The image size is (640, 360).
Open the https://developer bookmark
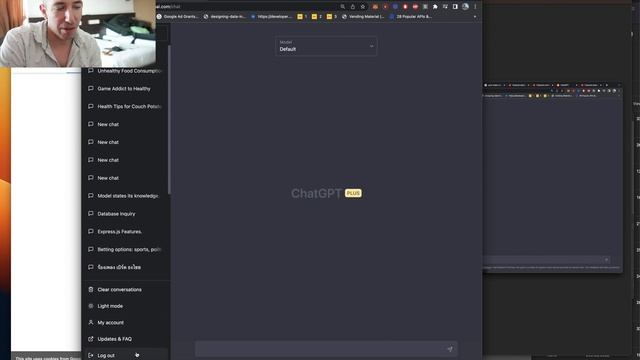pos(271,17)
